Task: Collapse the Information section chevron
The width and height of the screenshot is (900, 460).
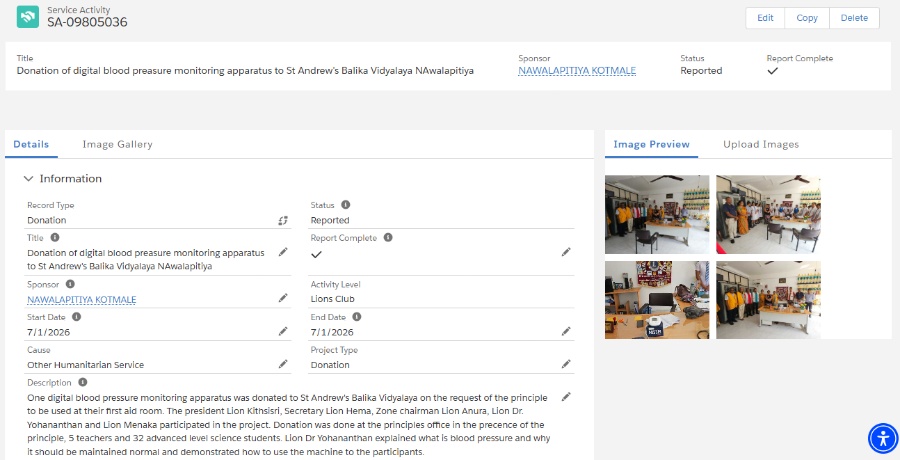Action: click(28, 179)
